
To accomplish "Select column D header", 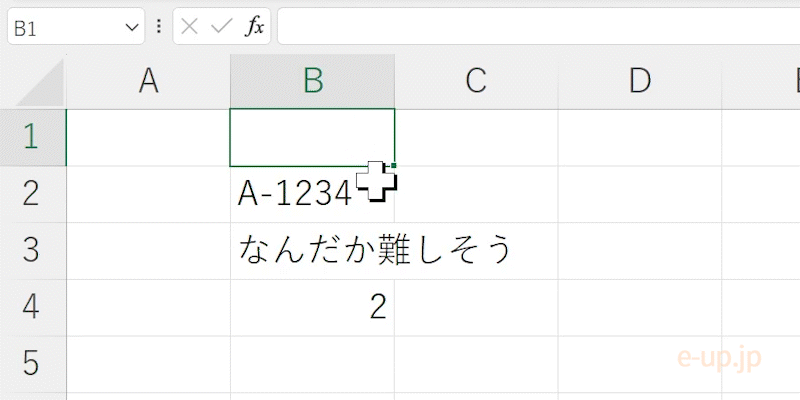I will coord(640,82).
